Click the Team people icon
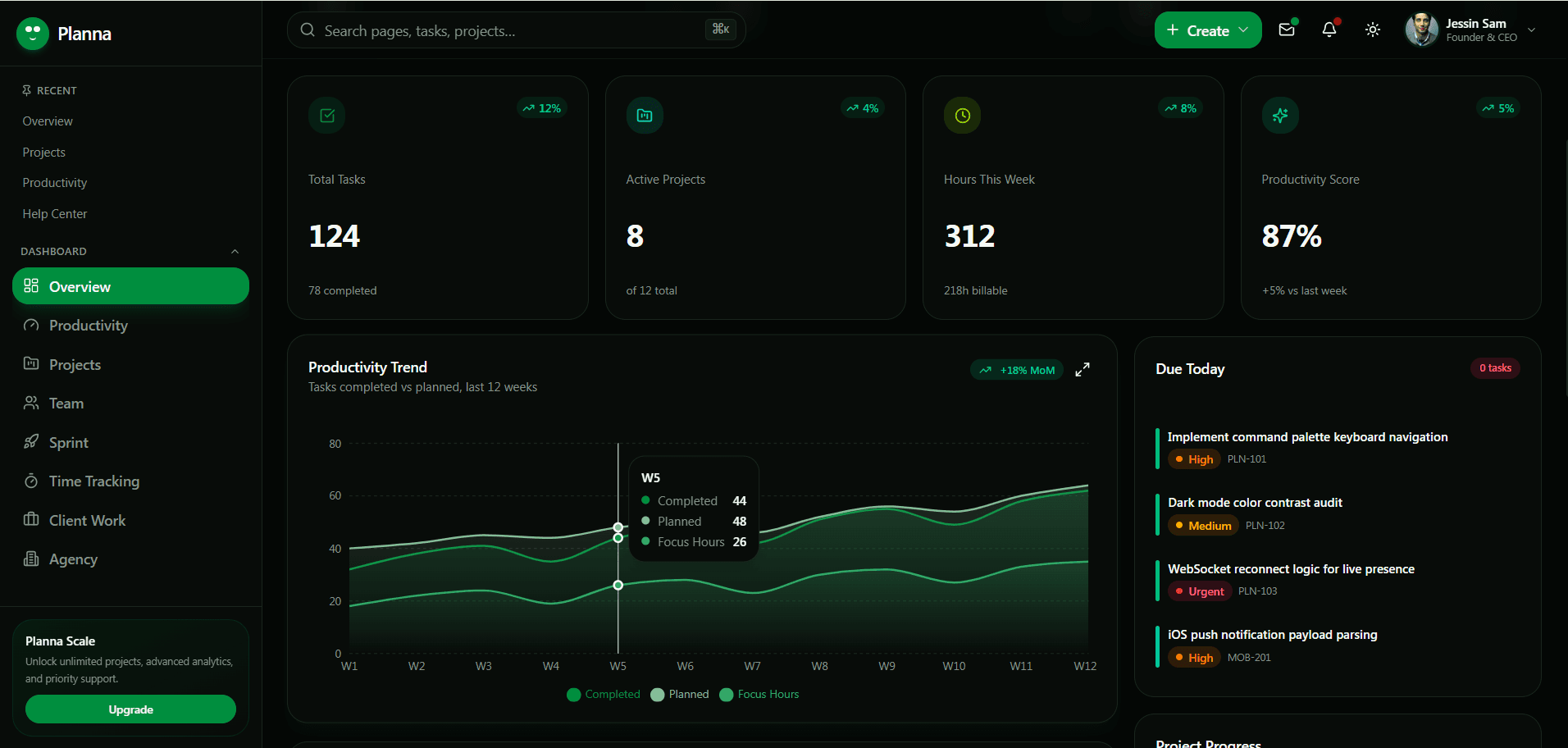The image size is (1568, 748). 31,403
